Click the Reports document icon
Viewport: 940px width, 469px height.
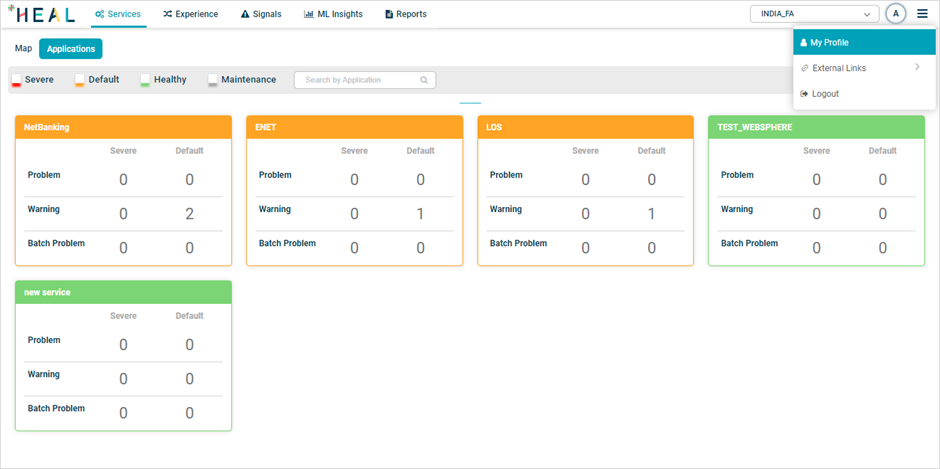389,15
